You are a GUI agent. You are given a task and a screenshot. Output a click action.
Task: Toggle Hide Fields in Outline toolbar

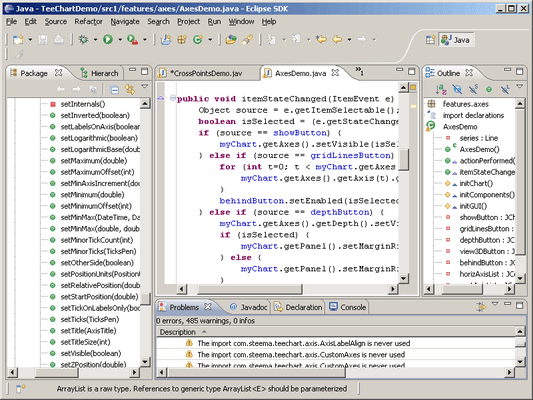[457, 89]
